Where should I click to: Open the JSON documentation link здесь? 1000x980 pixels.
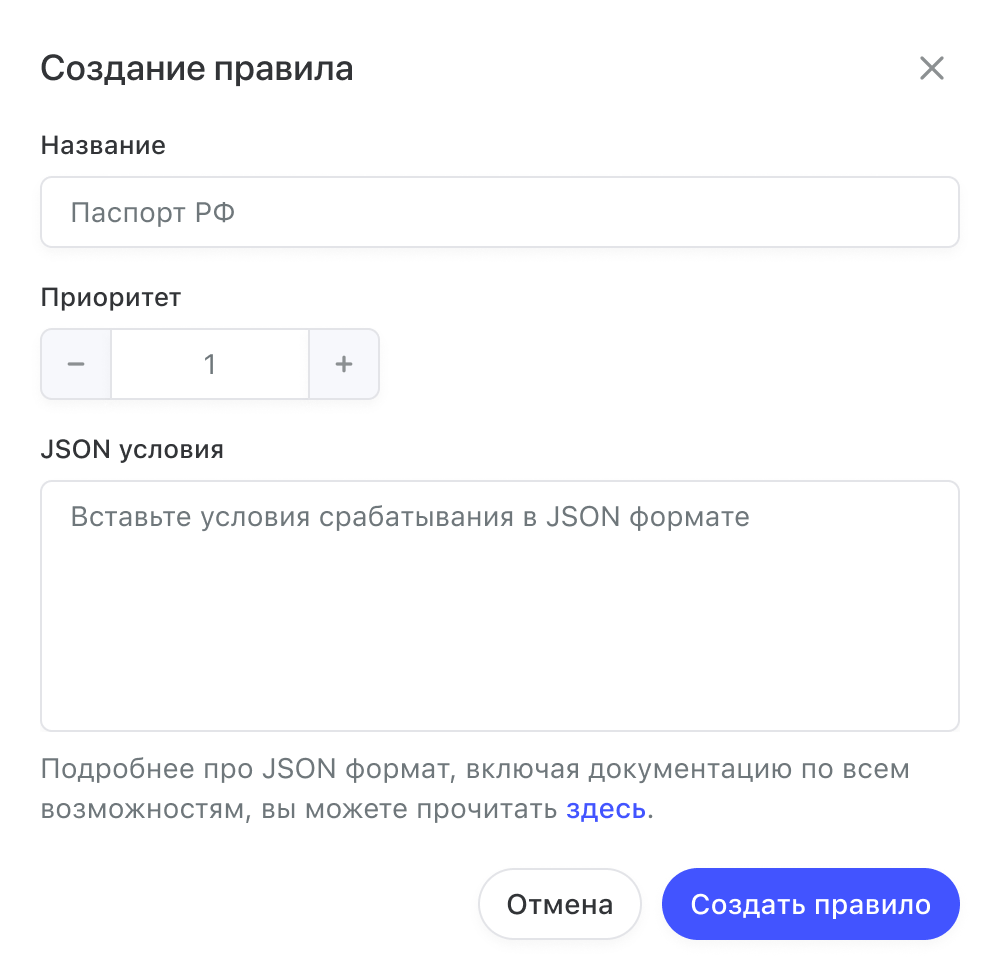point(606,808)
